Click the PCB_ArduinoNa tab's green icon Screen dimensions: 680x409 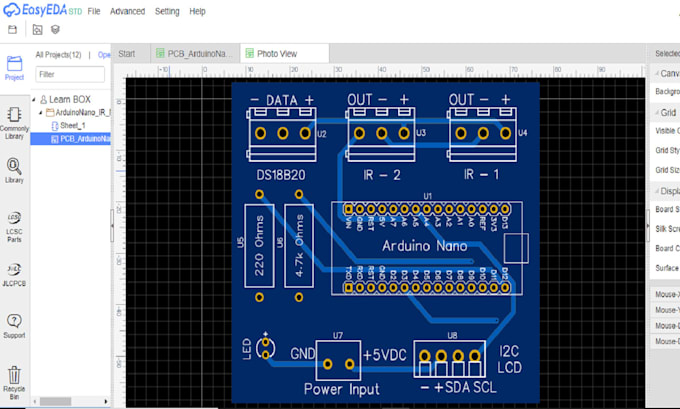tap(160, 53)
